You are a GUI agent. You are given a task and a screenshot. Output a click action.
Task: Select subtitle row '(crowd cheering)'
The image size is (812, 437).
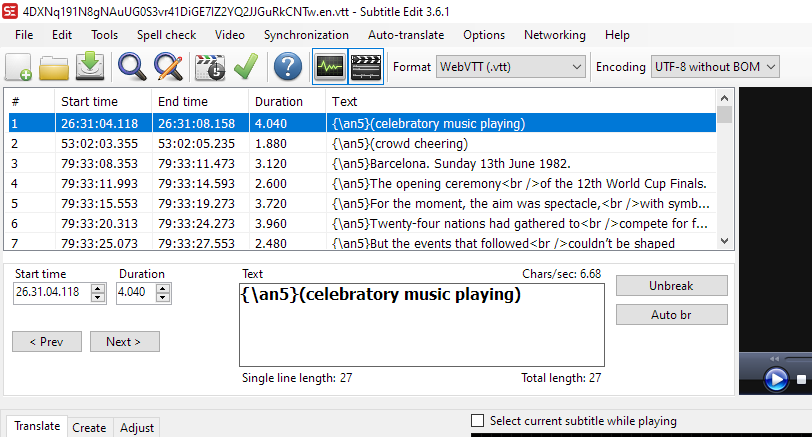[362, 143]
